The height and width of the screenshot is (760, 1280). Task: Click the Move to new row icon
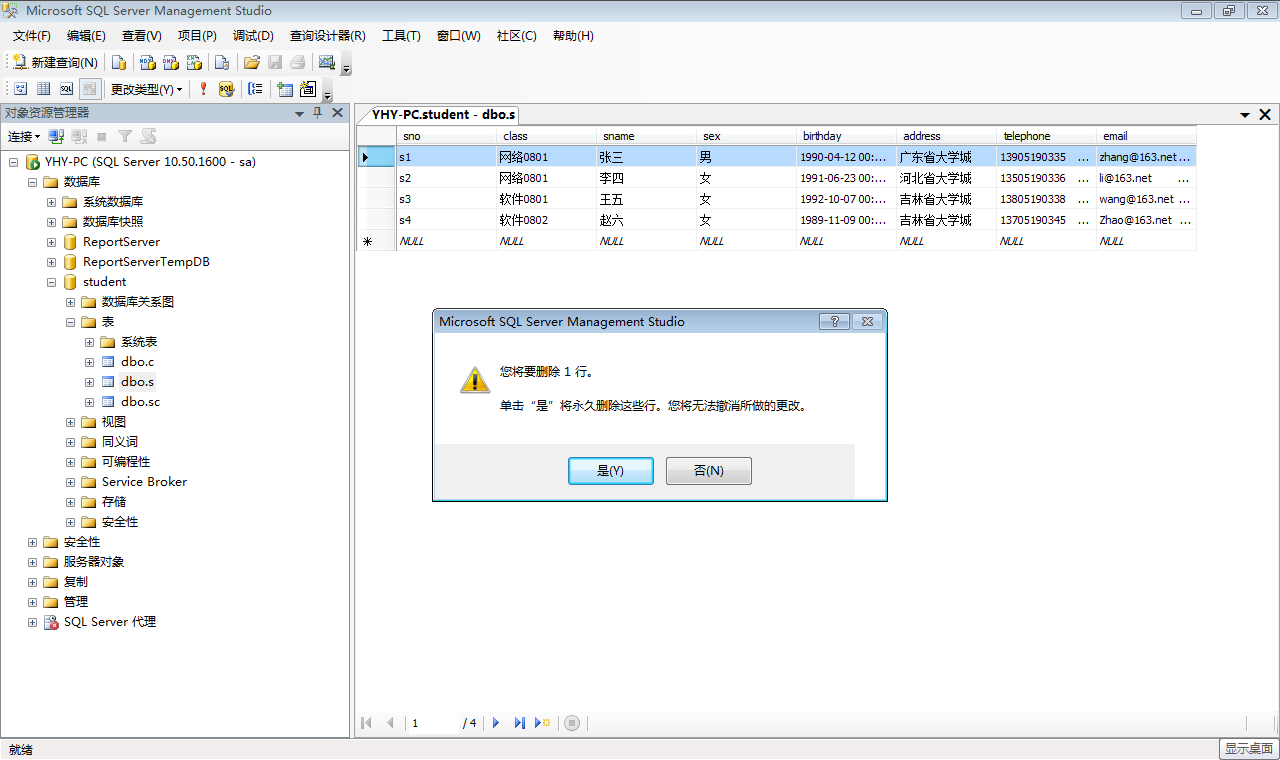[543, 723]
